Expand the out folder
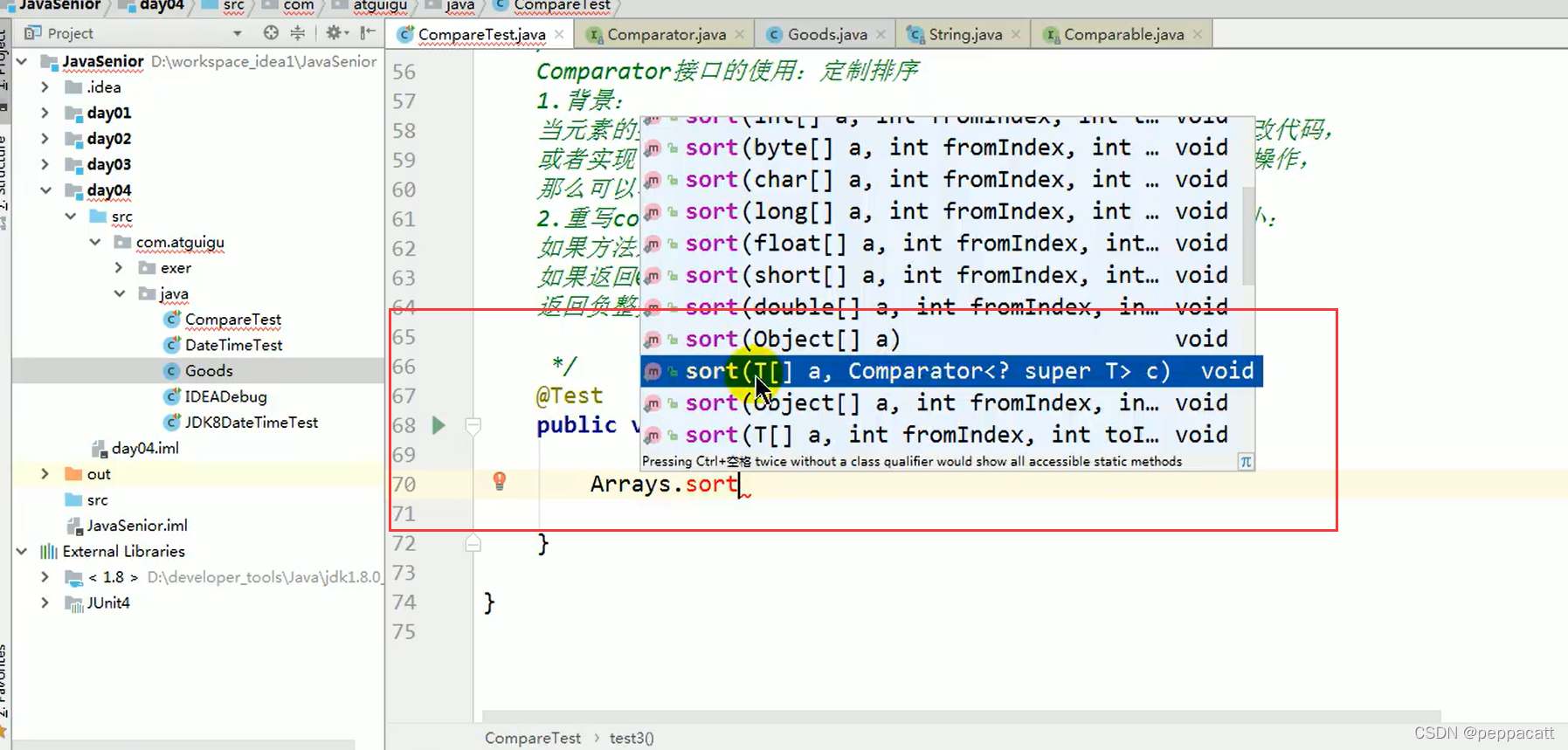1568x750 pixels. [x=45, y=474]
